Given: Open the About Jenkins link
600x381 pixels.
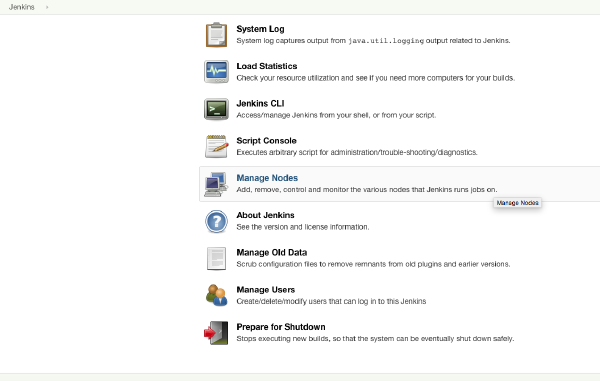Looking at the screenshot, I should (x=266, y=215).
